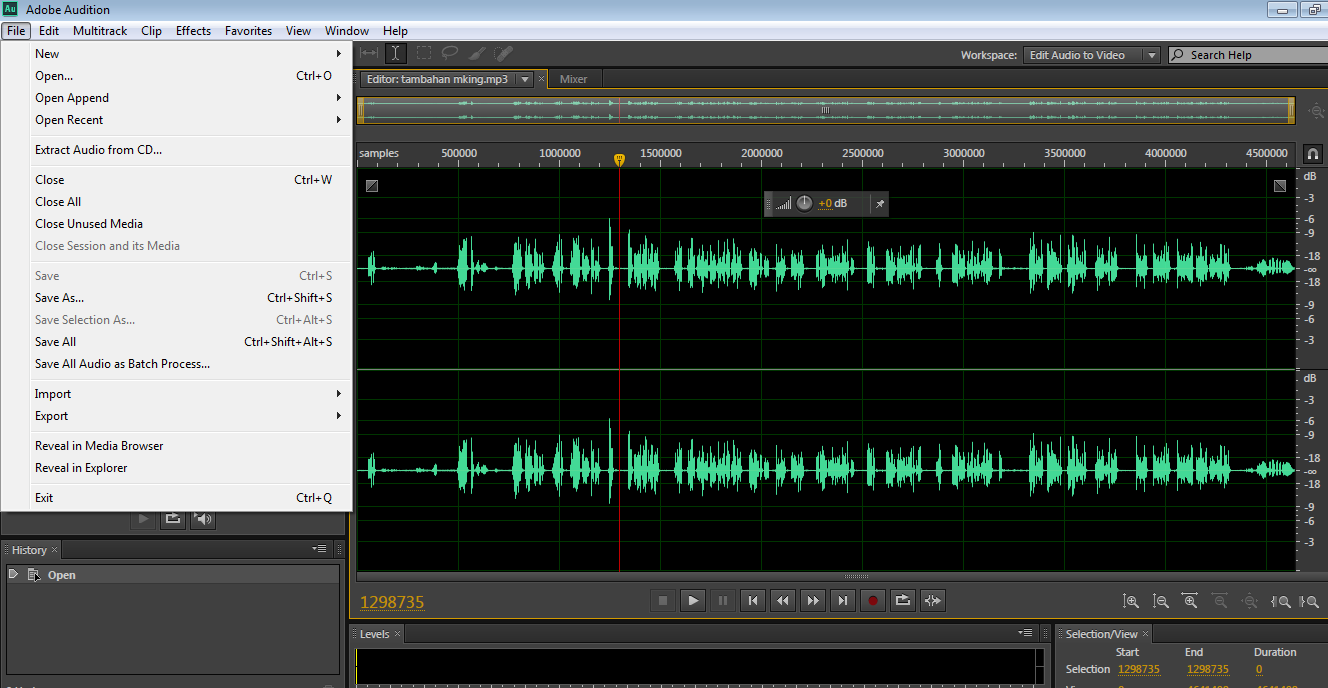1328x688 pixels.
Task: Switch to the Mixer tab
Action: (573, 78)
